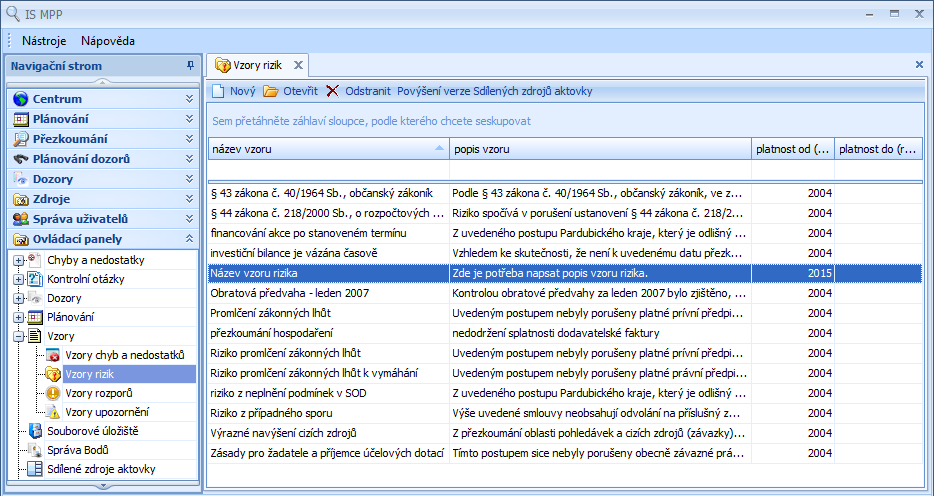Open the Nápověda menu
Image resolution: width=934 pixels, height=496 pixels.
click(x=108, y=41)
